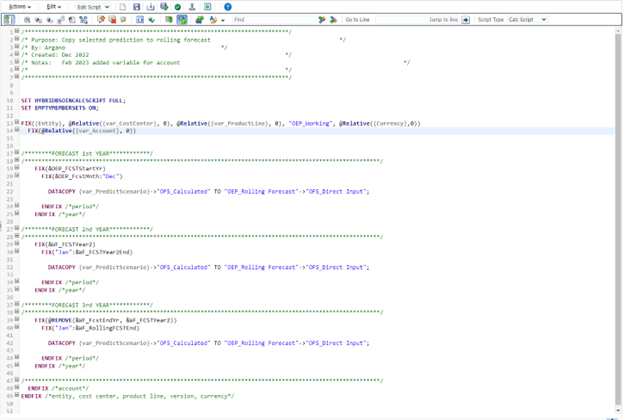Open the Actions menu

tap(19, 7)
